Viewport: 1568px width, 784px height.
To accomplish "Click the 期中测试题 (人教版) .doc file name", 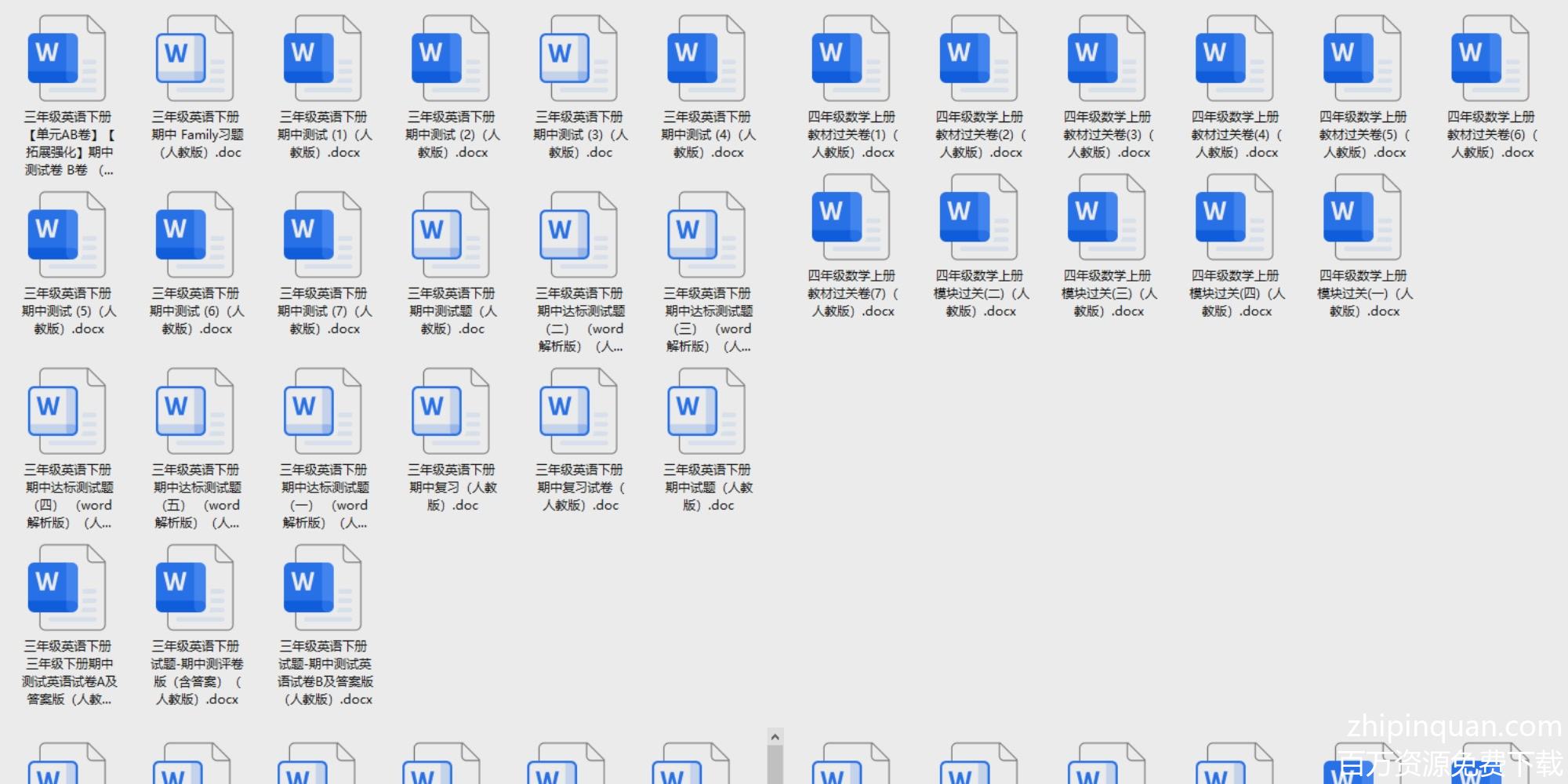I will click(451, 311).
